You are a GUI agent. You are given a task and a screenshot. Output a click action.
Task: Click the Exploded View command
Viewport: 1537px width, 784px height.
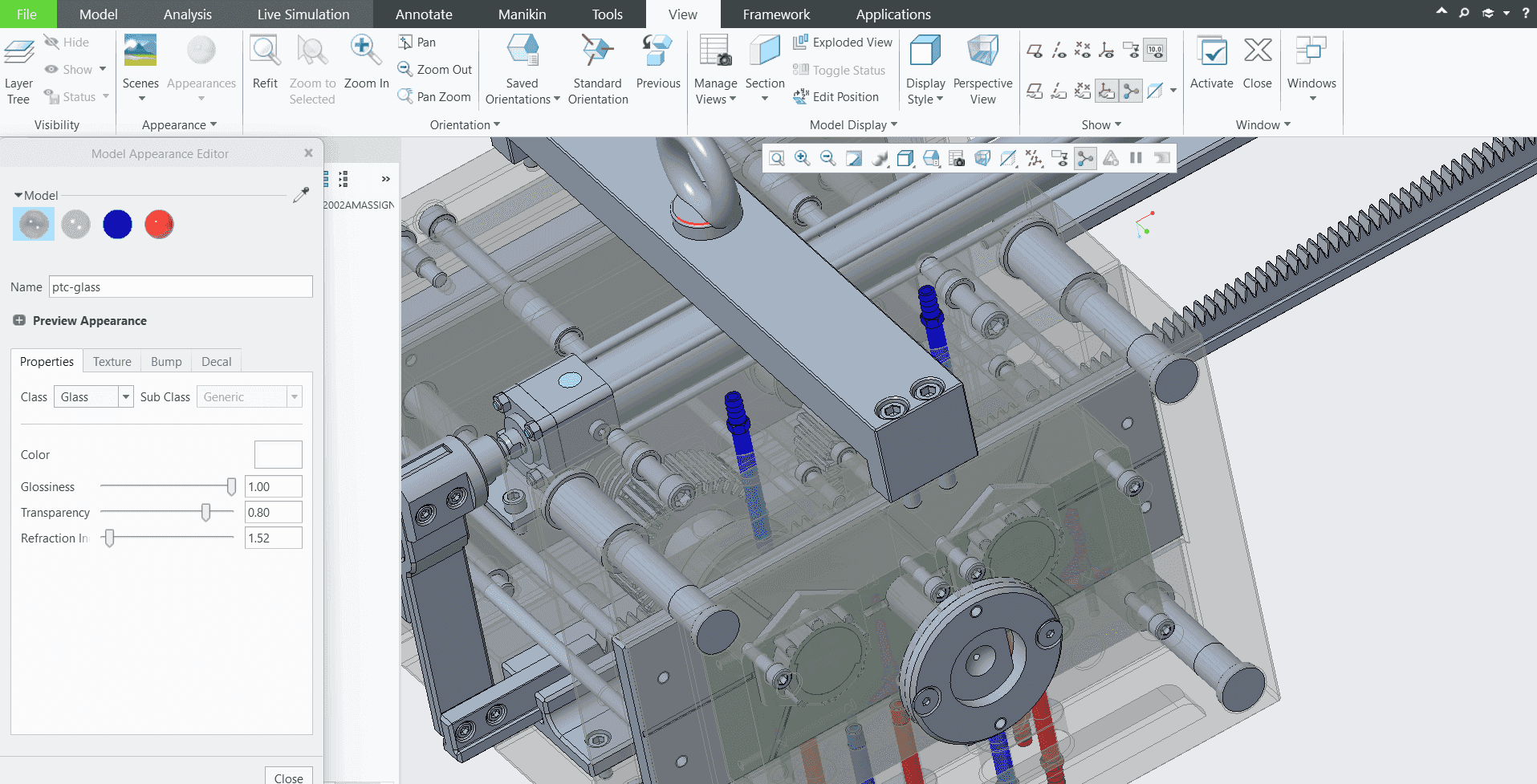coord(843,43)
